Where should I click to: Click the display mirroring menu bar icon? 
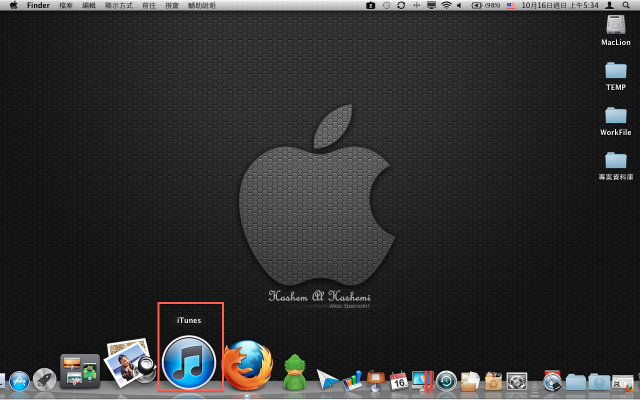[431, 5]
